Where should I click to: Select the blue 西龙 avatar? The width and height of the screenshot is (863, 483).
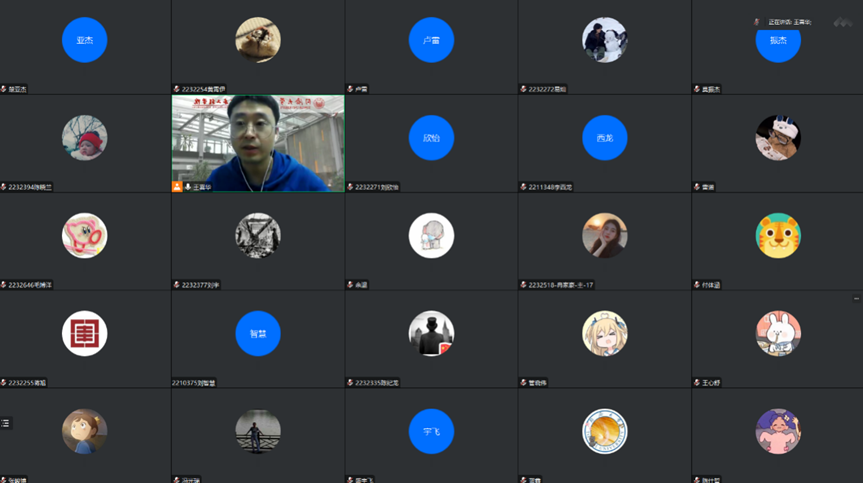604,138
